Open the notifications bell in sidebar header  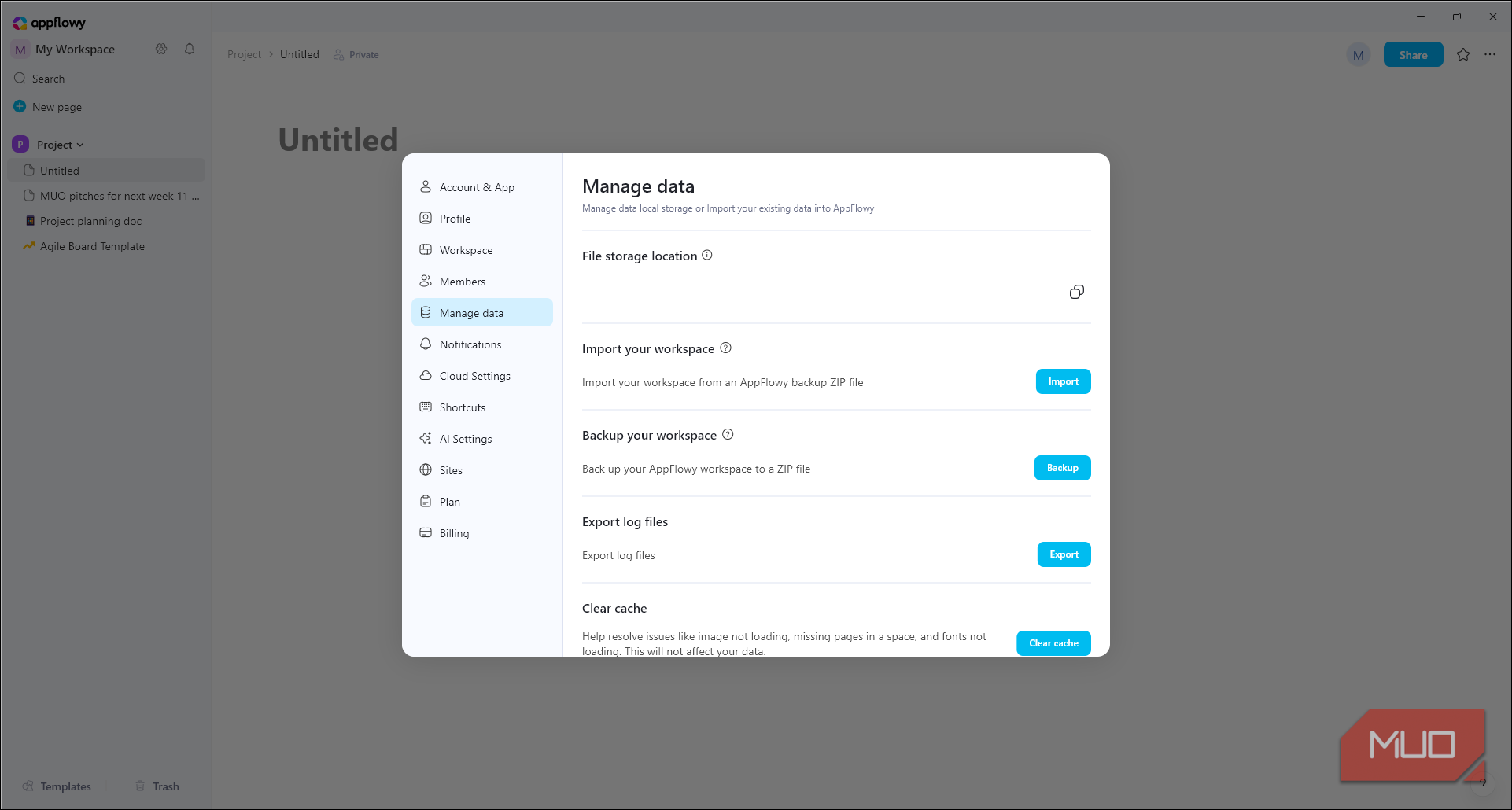pyautogui.click(x=190, y=49)
